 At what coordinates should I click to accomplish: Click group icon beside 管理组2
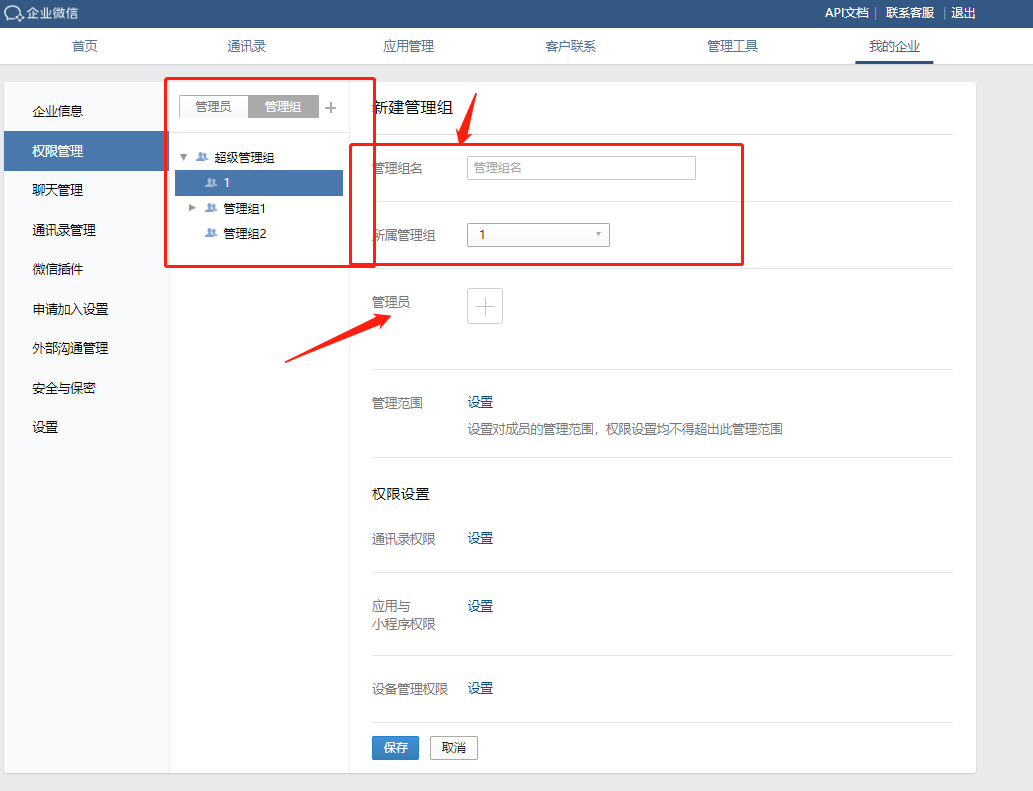211,233
